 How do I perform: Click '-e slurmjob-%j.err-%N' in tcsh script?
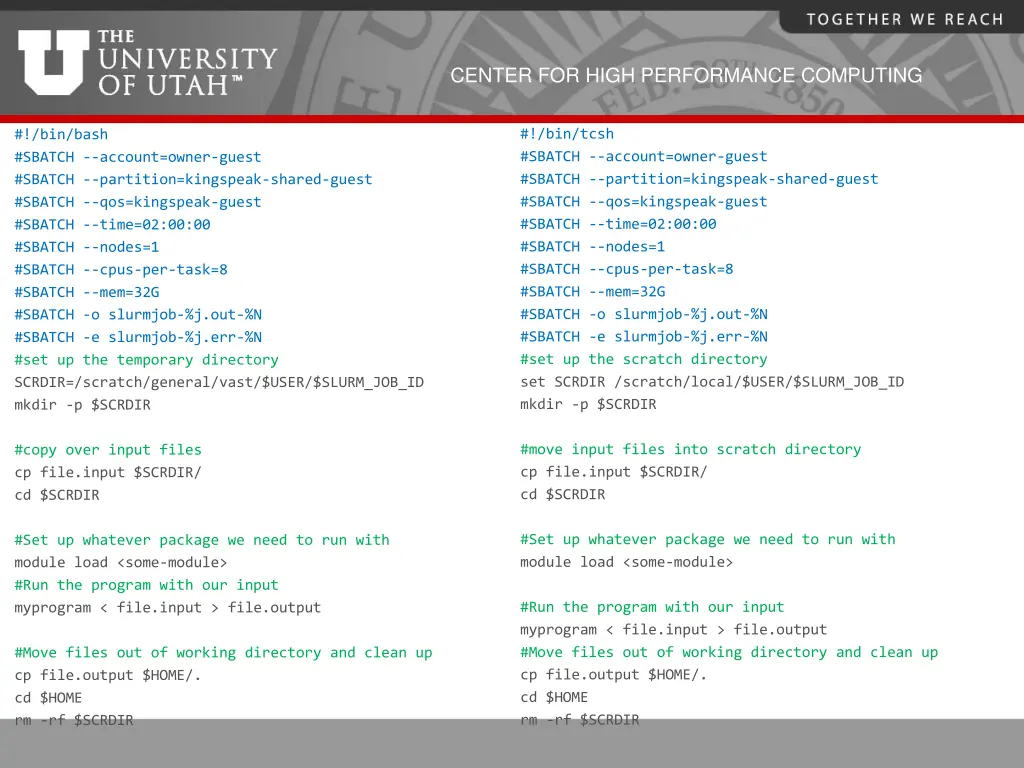point(643,337)
